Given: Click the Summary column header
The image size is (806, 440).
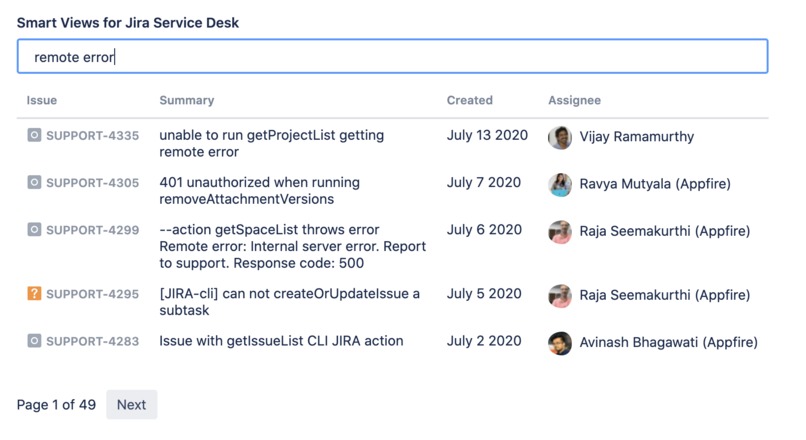Looking at the screenshot, I should click(187, 100).
